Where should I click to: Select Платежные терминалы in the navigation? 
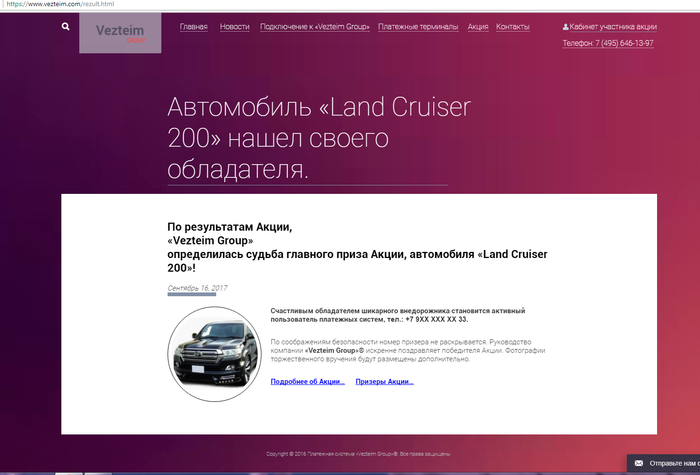(418, 27)
